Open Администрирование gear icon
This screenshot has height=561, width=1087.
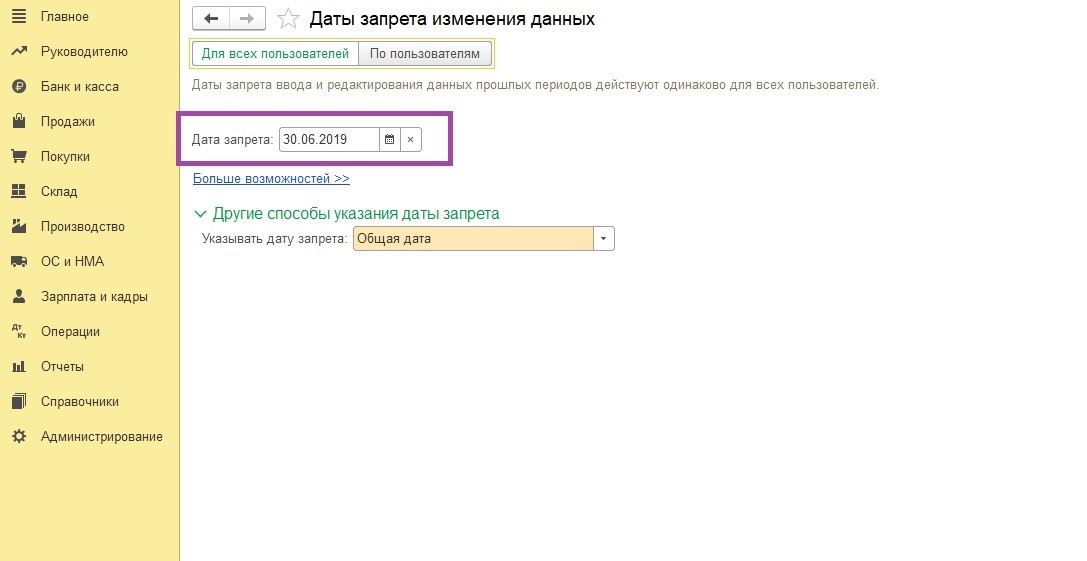click(x=19, y=436)
